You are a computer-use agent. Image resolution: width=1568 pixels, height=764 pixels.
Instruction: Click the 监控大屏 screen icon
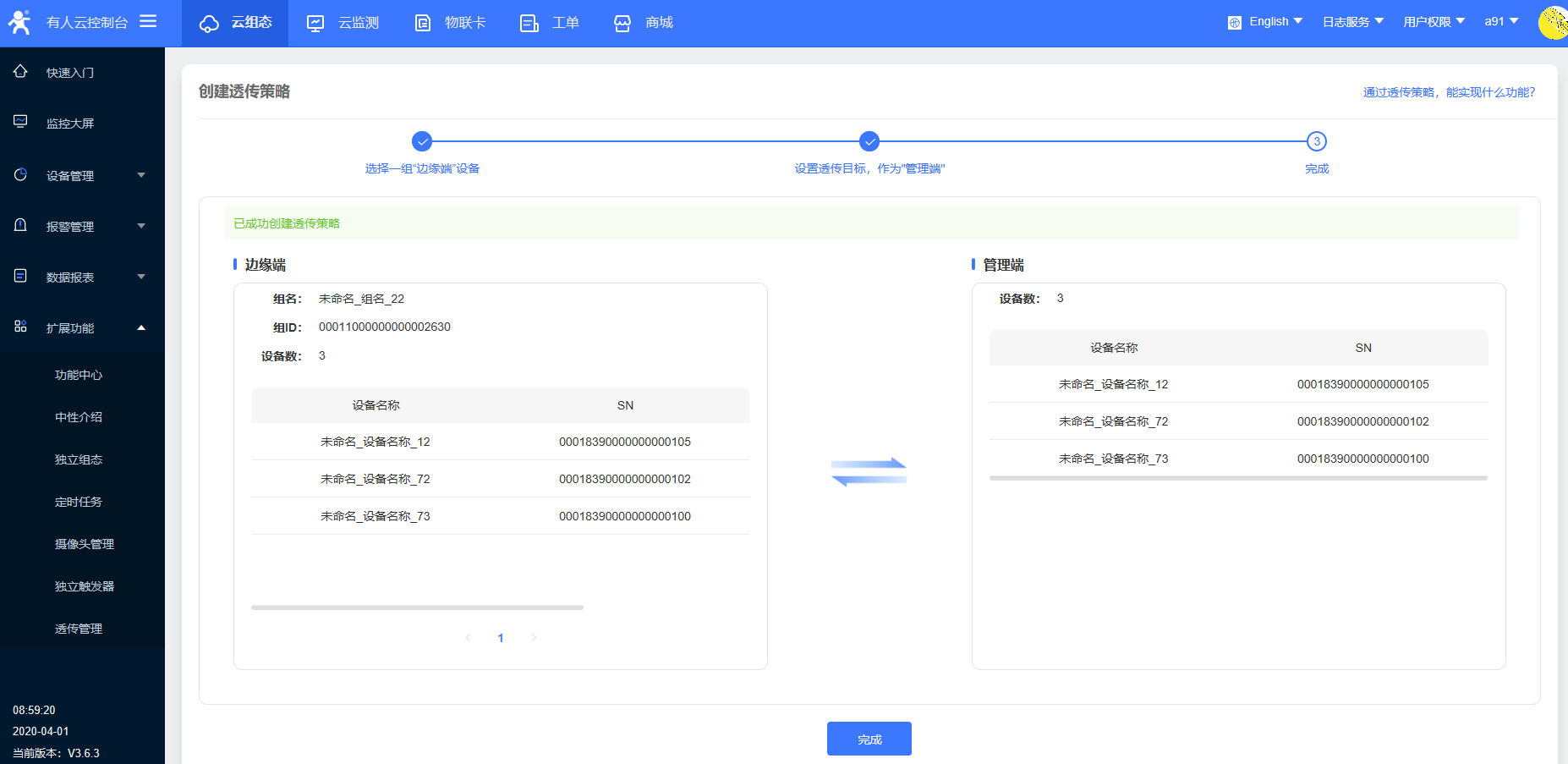(20, 122)
